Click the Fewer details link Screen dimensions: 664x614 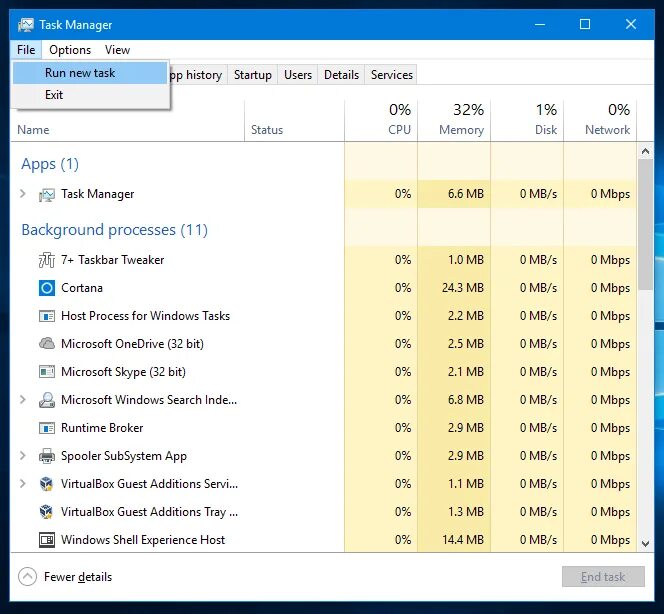(78, 577)
